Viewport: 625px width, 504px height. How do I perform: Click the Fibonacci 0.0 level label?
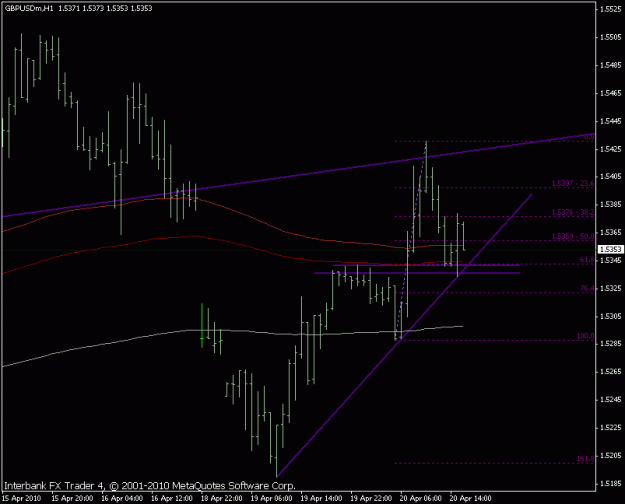click(x=589, y=137)
